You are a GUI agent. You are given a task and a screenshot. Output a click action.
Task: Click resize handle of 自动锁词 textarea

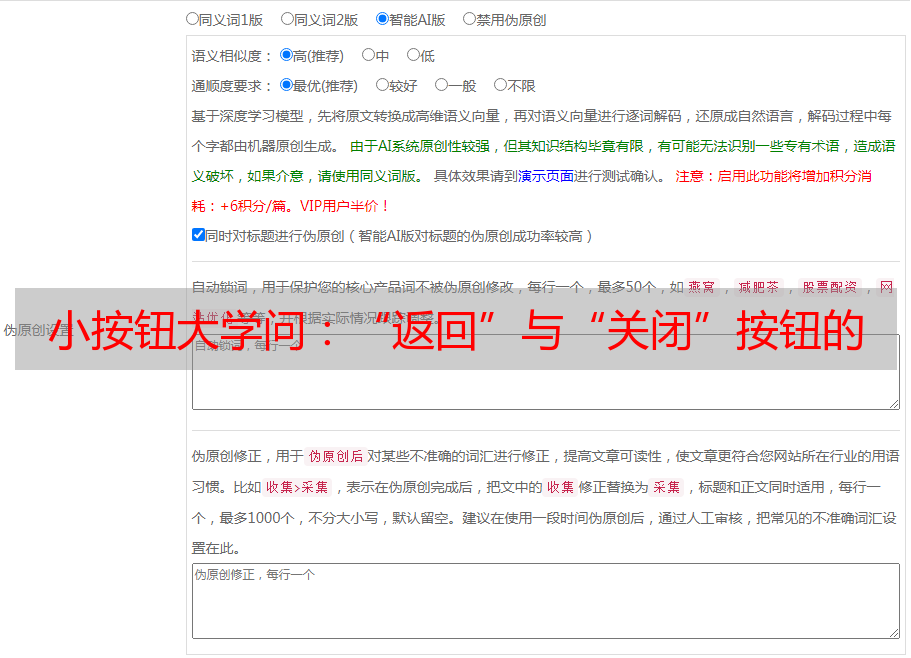894,404
